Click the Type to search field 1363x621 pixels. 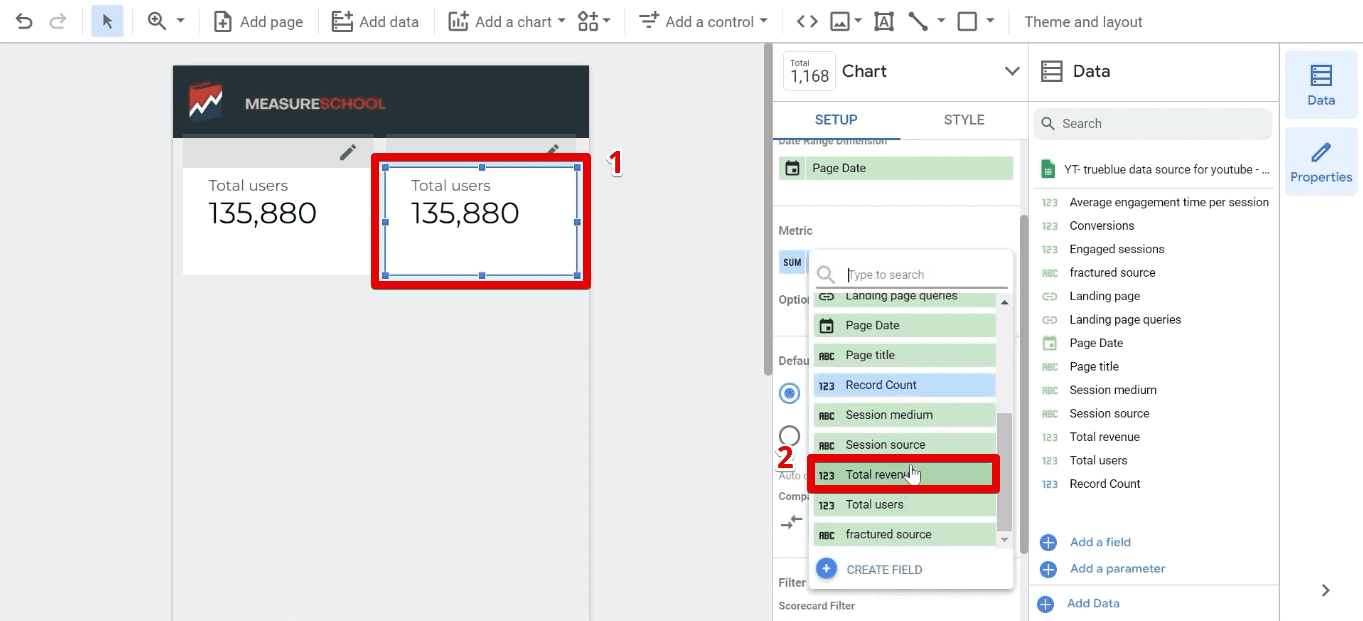tap(920, 275)
